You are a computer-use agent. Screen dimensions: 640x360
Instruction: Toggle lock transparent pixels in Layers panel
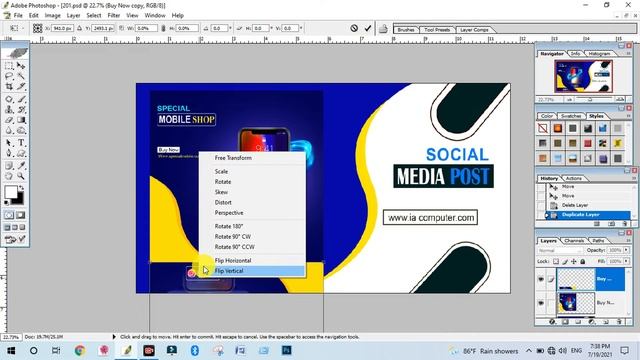click(x=556, y=261)
